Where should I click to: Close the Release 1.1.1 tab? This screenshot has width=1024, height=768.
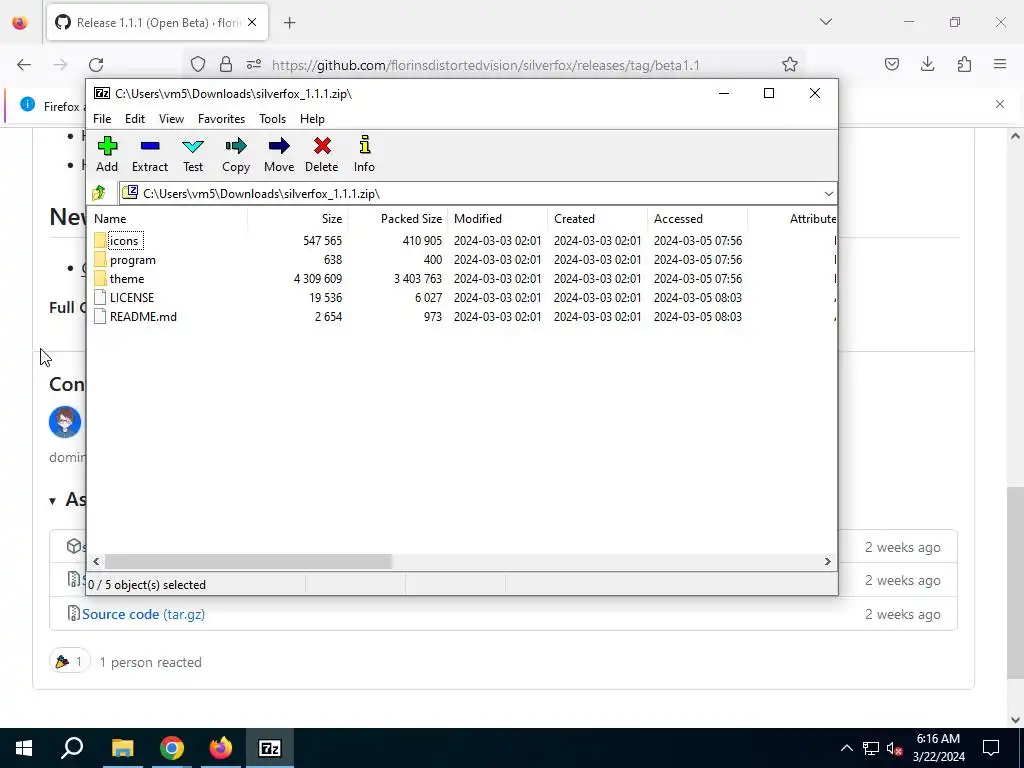click(252, 23)
